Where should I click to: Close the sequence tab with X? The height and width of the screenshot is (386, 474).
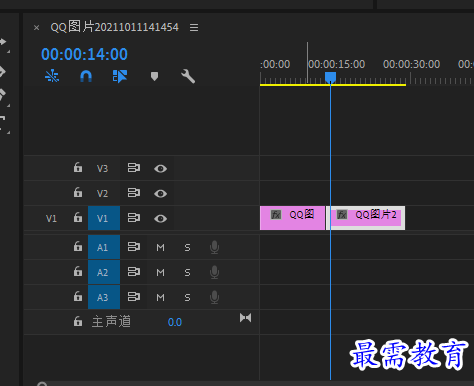click(36, 28)
